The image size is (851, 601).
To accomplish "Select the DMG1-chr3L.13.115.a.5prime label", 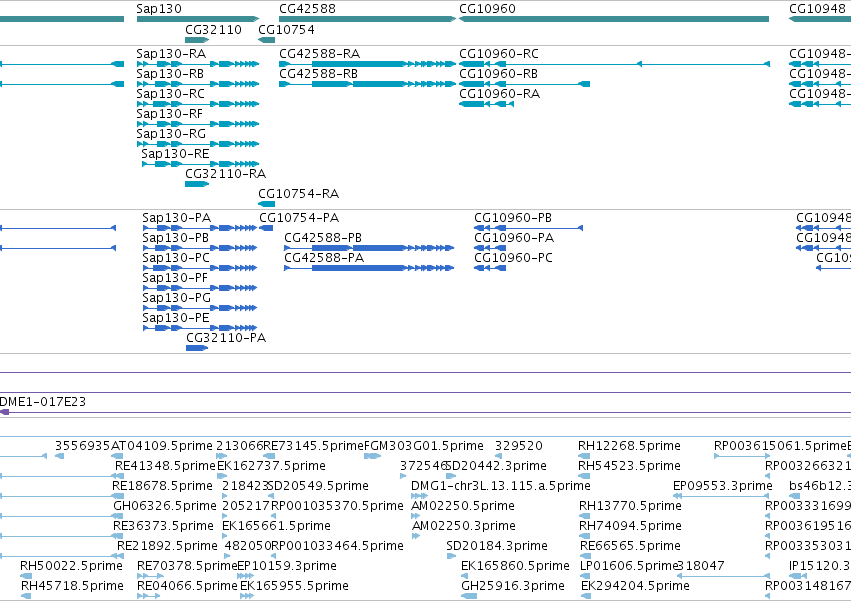I will [501, 486].
